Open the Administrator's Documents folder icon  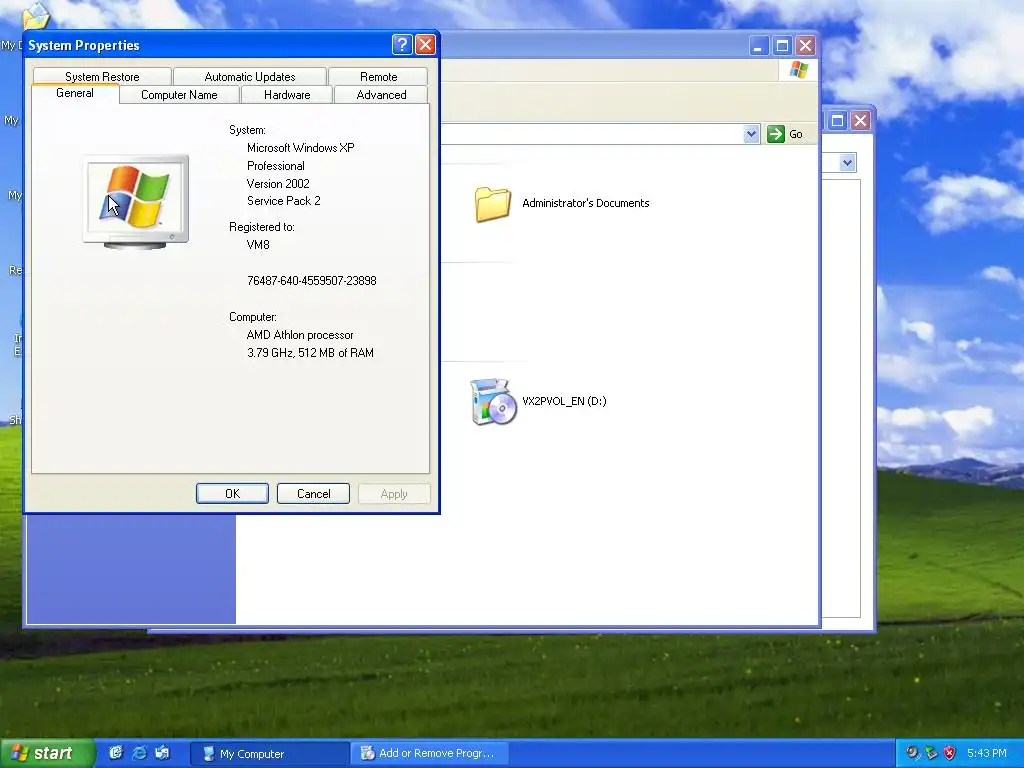492,204
